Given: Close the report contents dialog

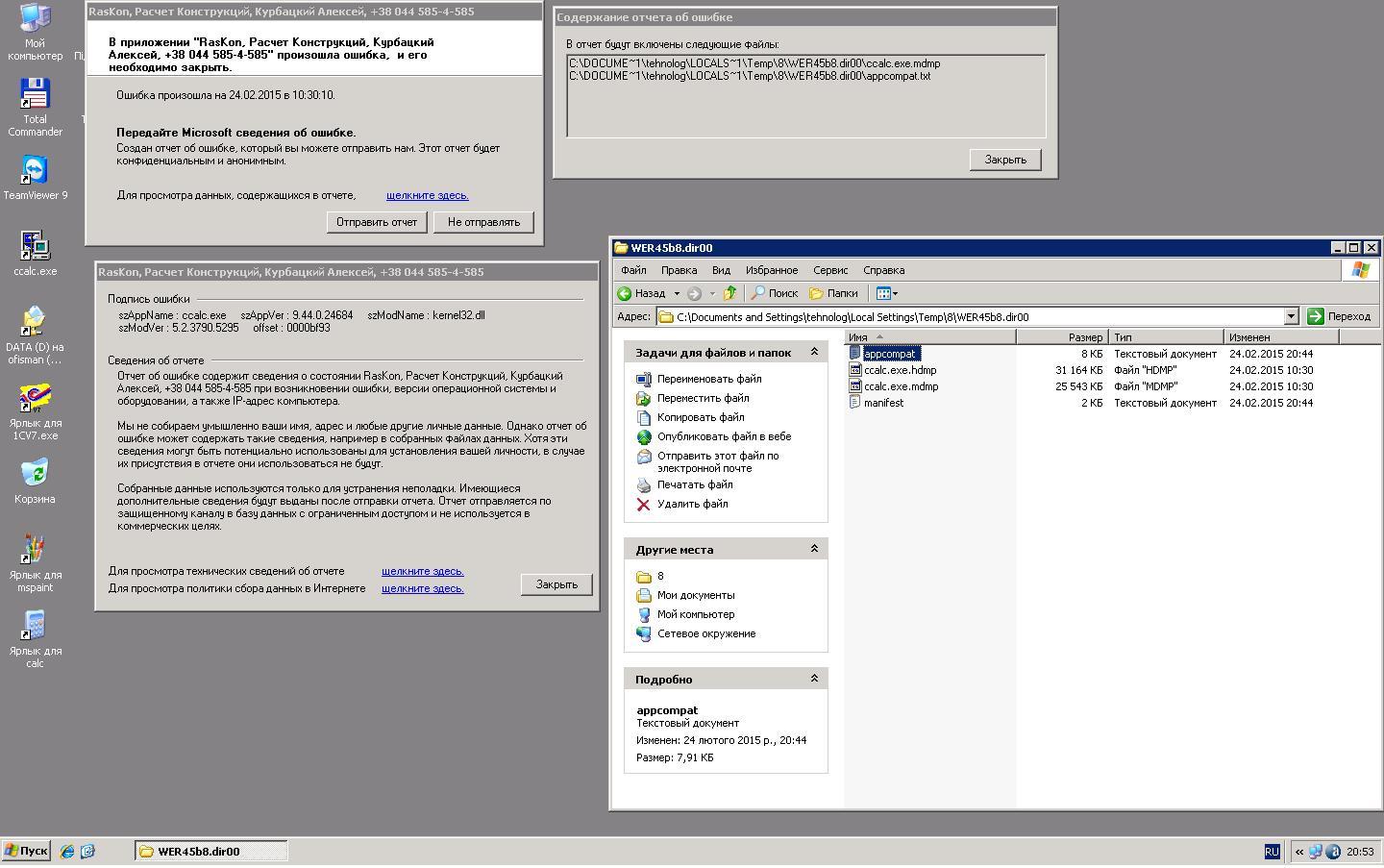Looking at the screenshot, I should 1005,160.
